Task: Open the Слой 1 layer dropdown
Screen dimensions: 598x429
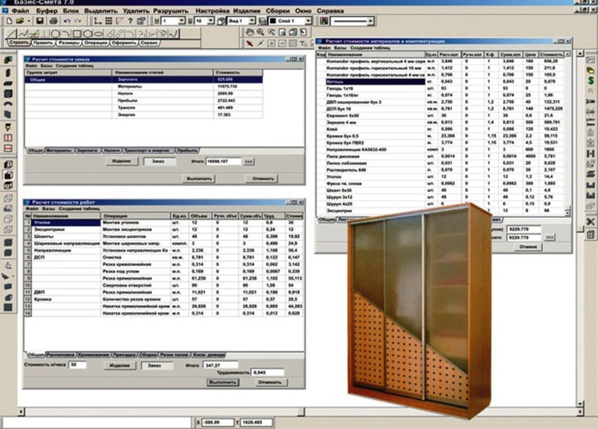Action: pyautogui.click(x=308, y=21)
